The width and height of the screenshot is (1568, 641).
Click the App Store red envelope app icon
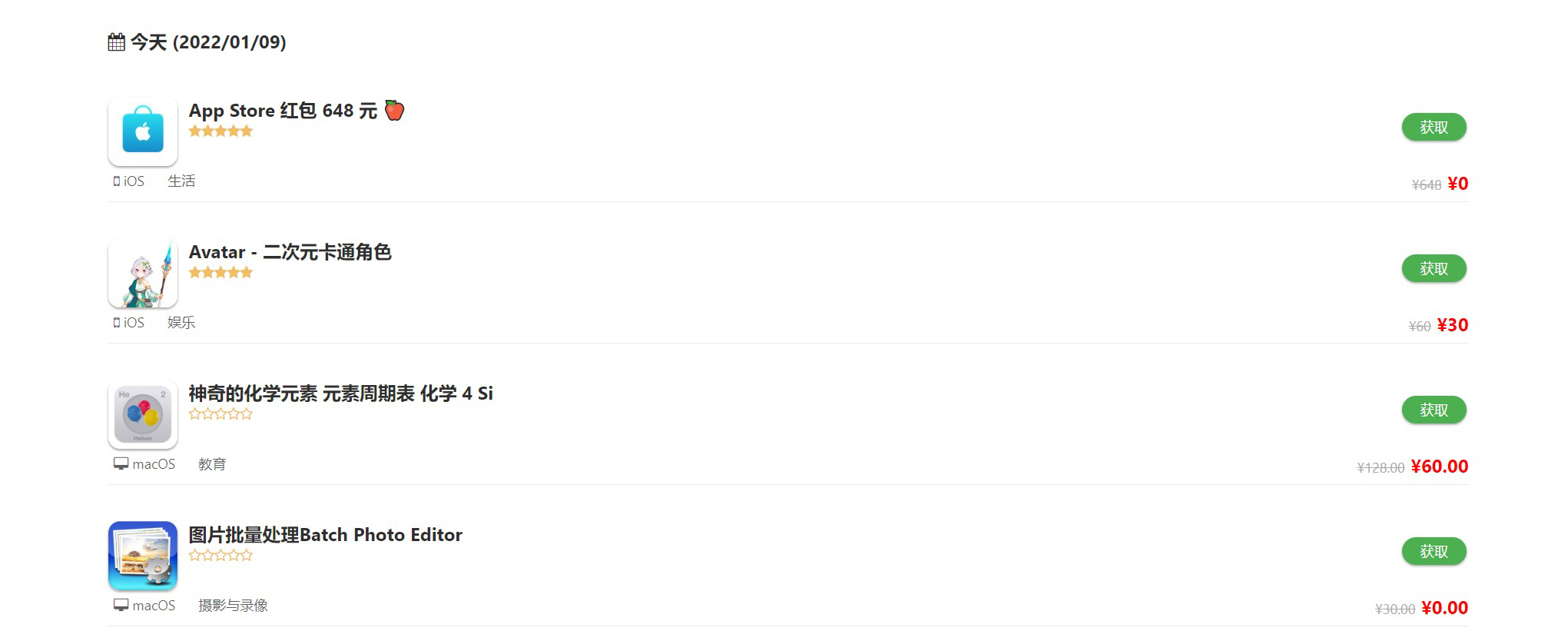[143, 131]
